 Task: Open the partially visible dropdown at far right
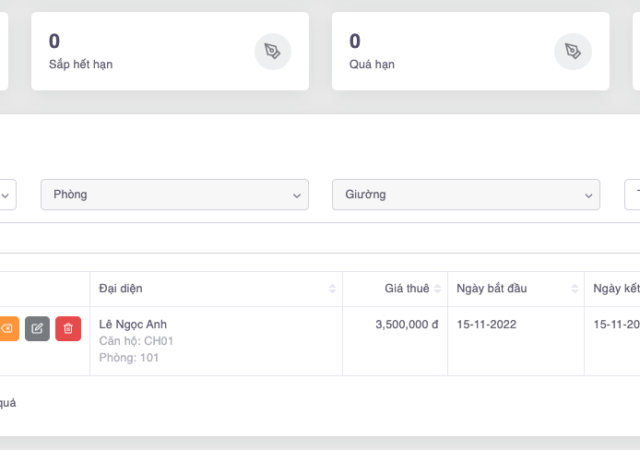point(632,195)
